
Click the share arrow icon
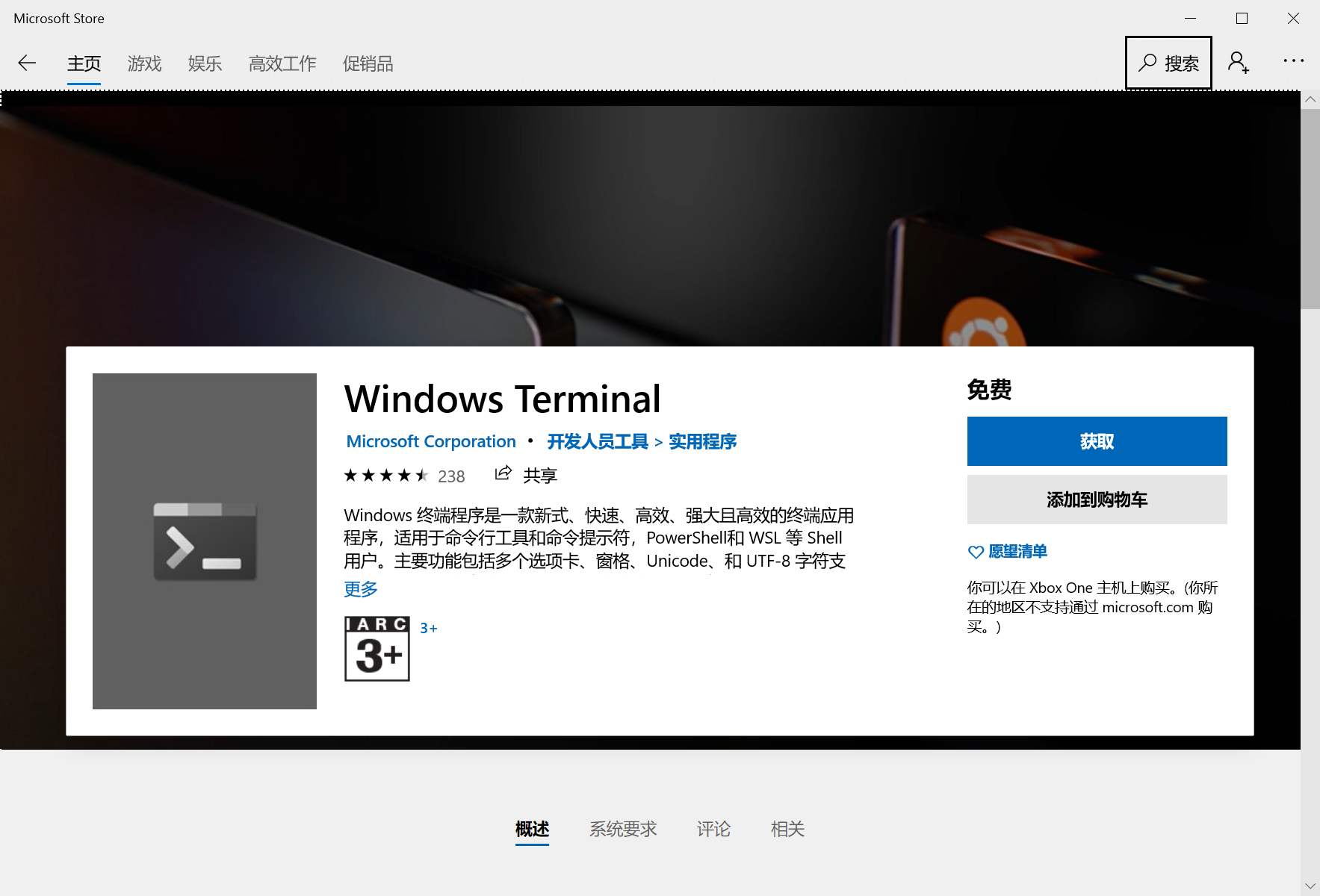(x=503, y=473)
